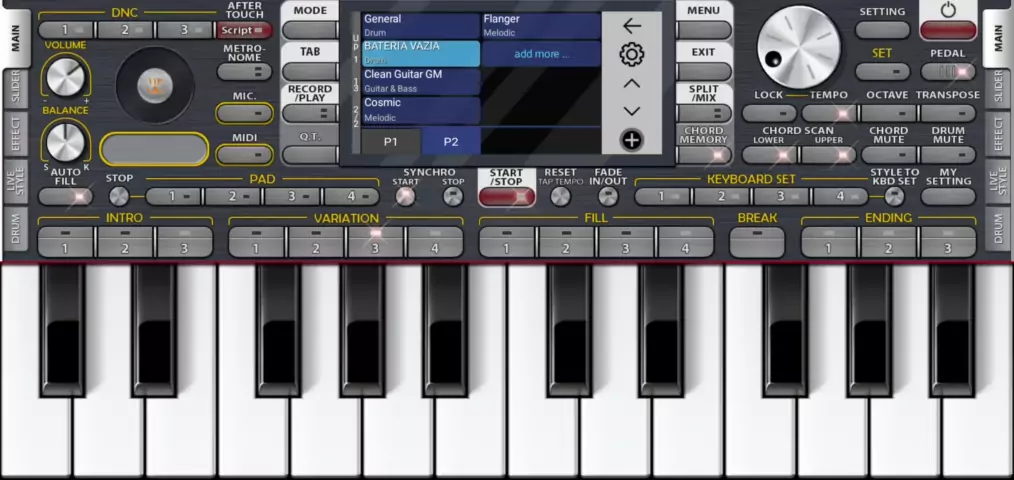Screen dimensions: 1014x480
Task: Click the up chevron in display panel
Action: coord(631,84)
